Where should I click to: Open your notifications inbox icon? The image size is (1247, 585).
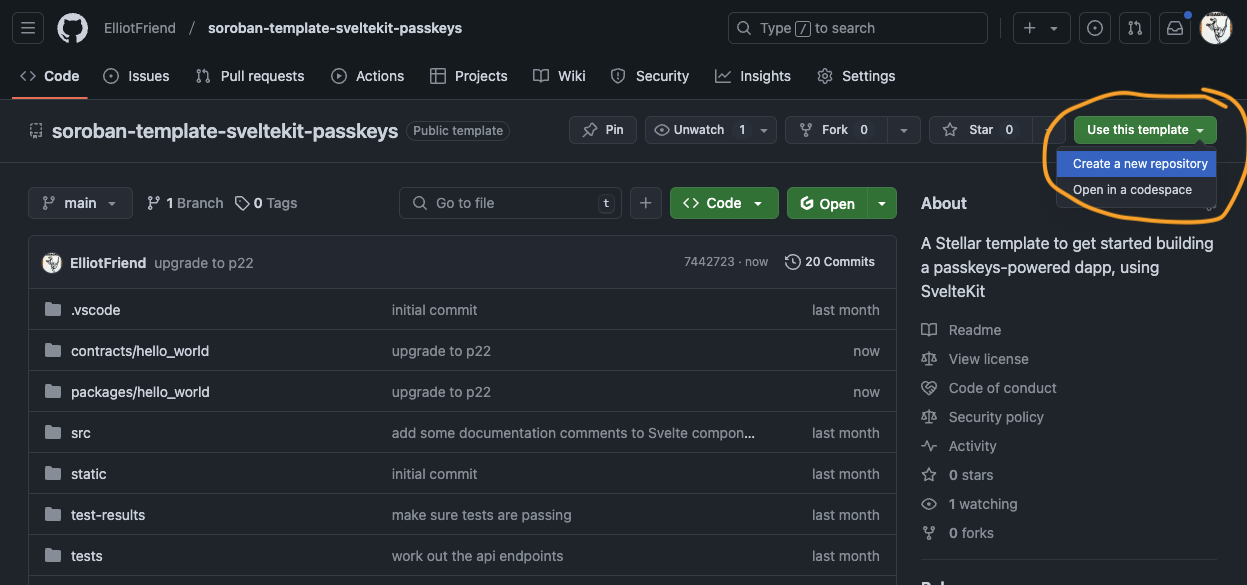point(1174,27)
